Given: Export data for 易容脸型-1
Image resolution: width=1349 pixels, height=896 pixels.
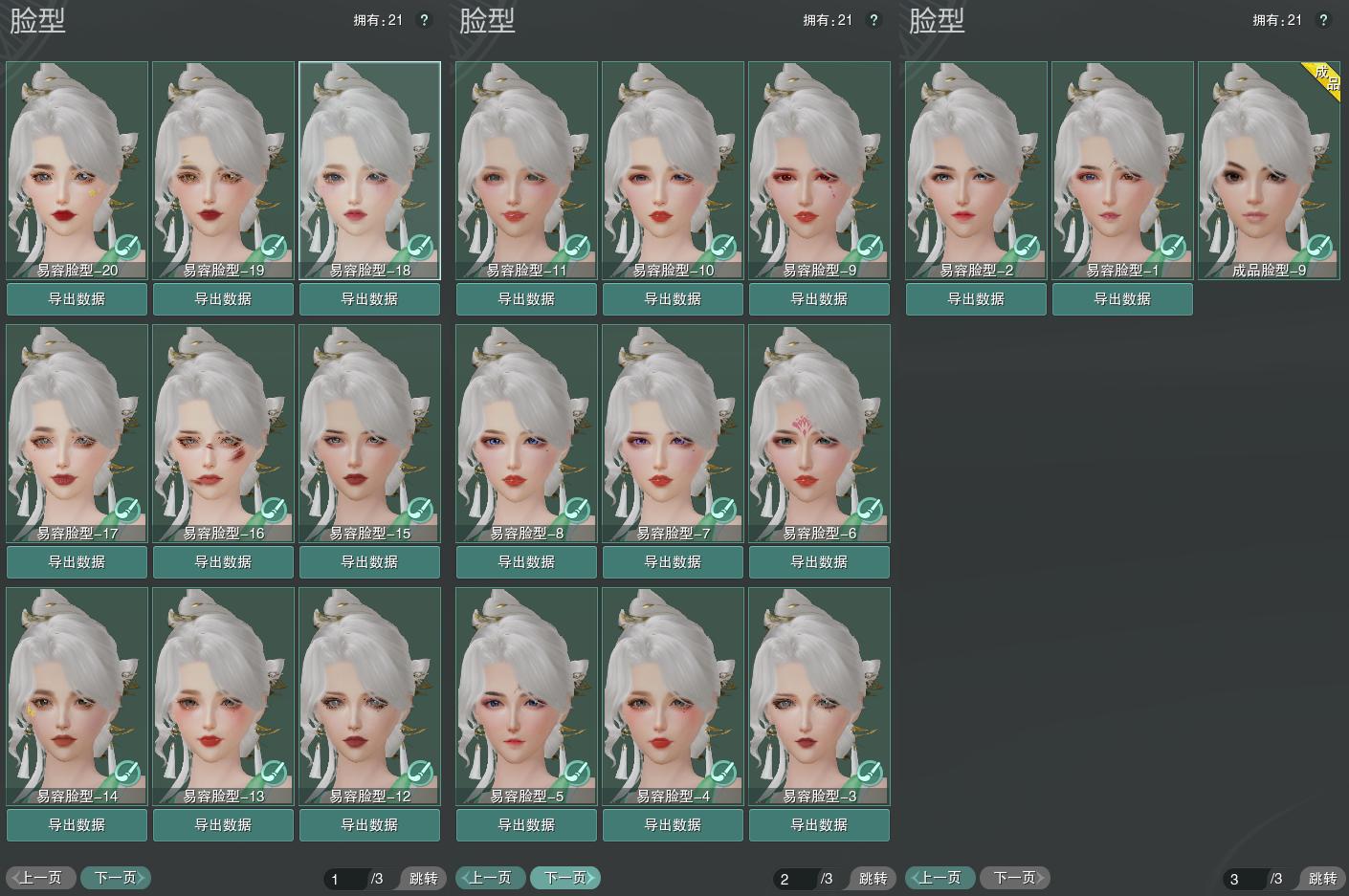Looking at the screenshot, I should pos(1123,299).
